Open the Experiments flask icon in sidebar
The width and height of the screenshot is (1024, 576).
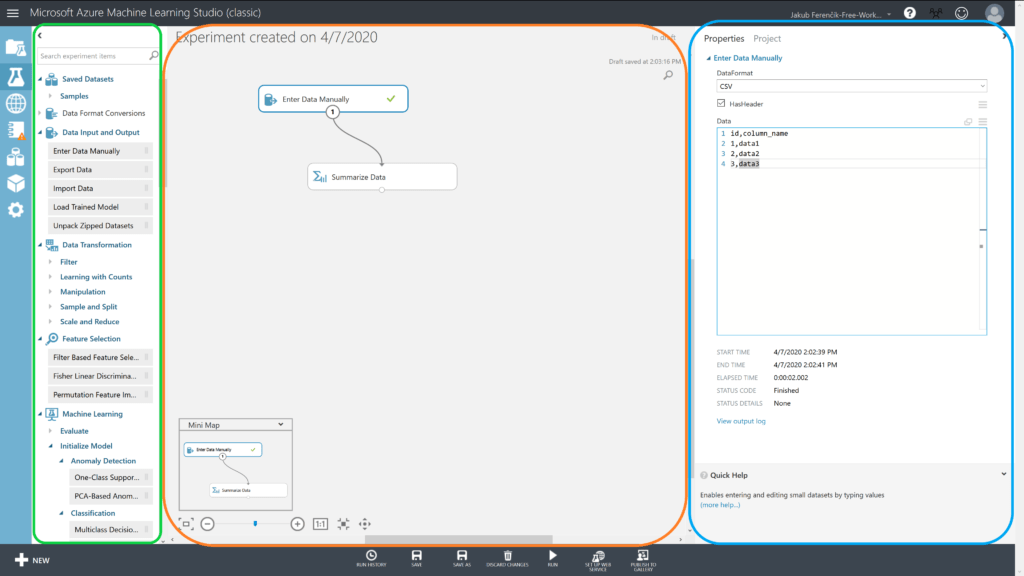pos(15,76)
